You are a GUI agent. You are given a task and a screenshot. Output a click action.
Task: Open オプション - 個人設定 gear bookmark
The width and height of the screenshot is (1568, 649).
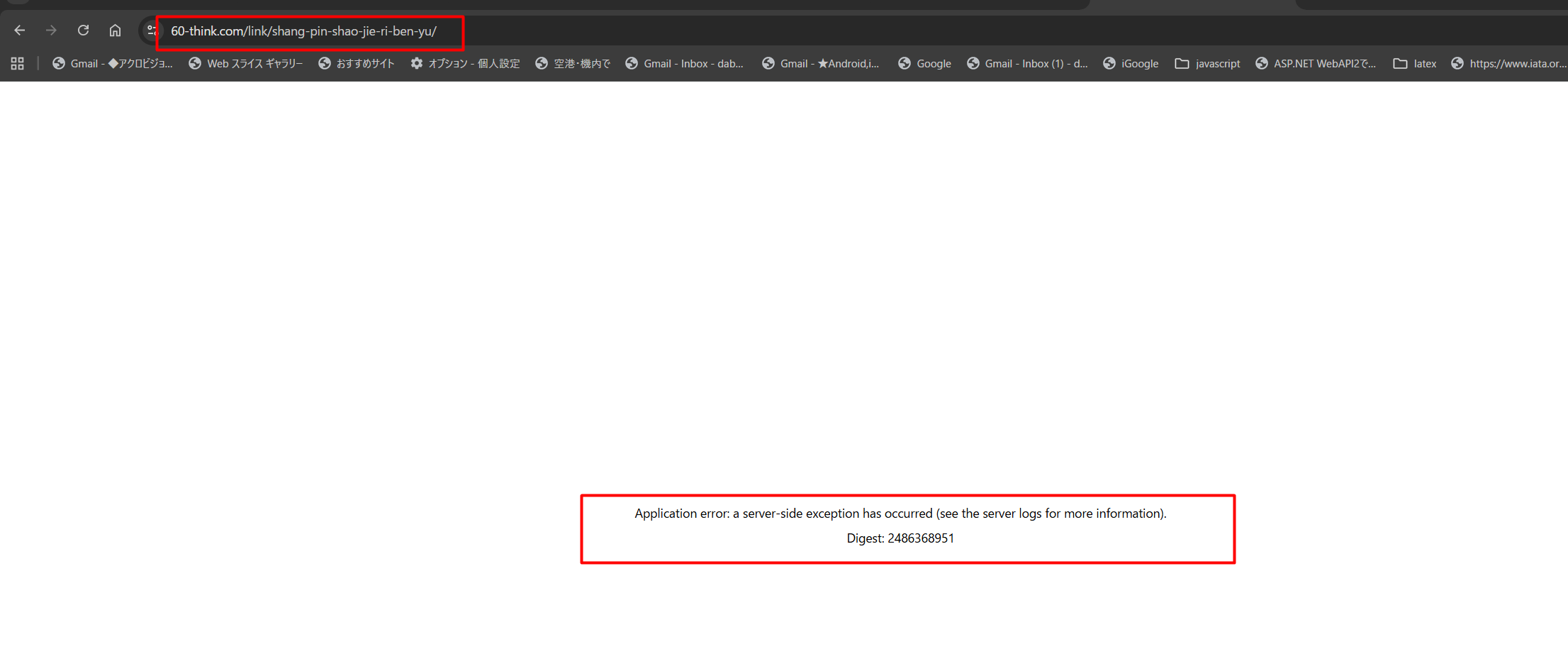tap(465, 64)
